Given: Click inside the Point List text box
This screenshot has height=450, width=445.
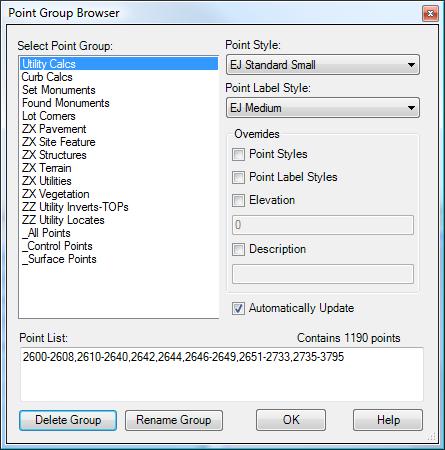Looking at the screenshot, I should tap(222, 374).
